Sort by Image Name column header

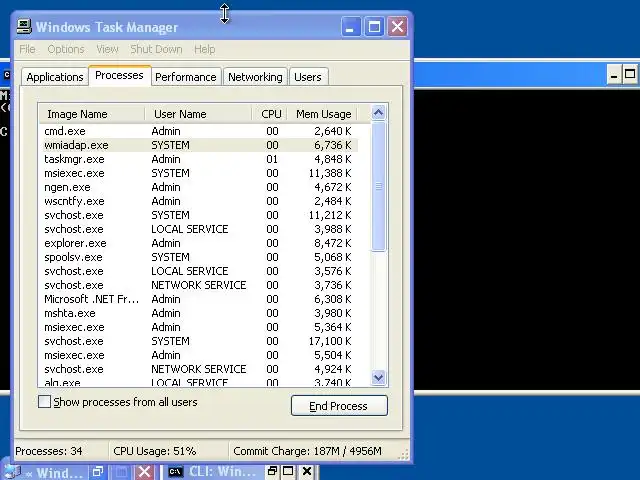pyautogui.click(x=92, y=114)
